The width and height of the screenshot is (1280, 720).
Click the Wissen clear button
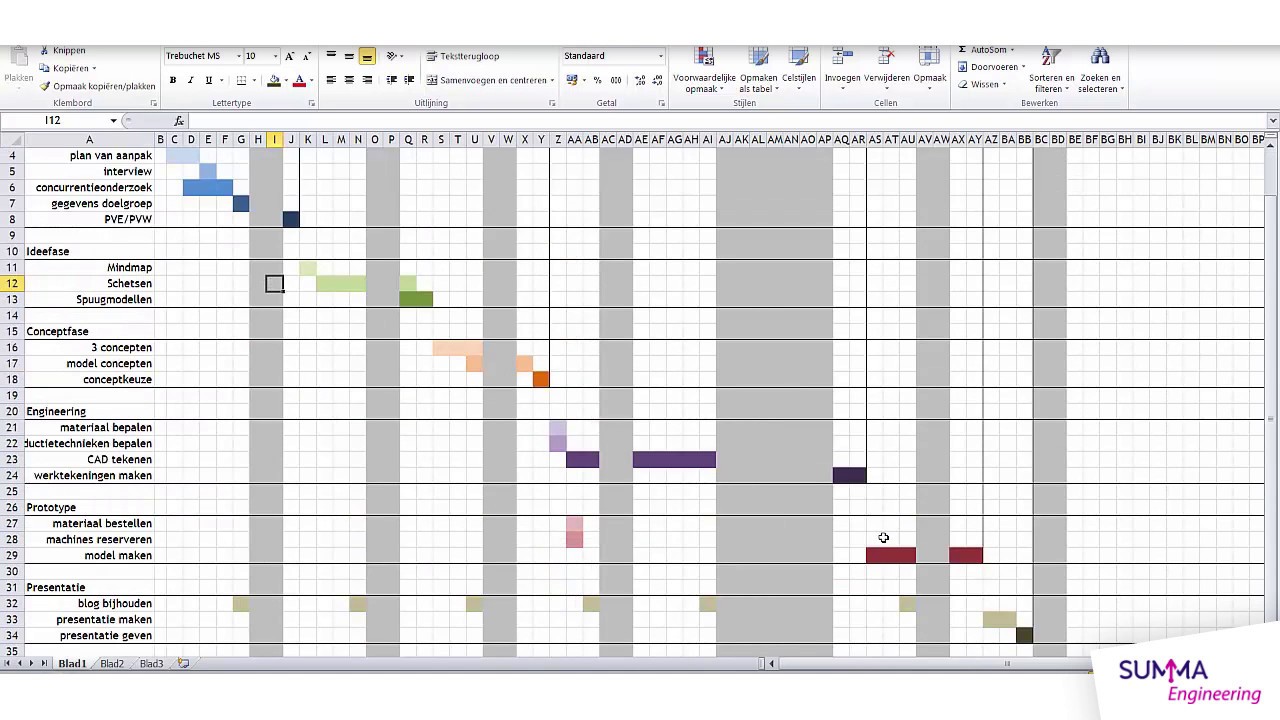[x=982, y=84]
